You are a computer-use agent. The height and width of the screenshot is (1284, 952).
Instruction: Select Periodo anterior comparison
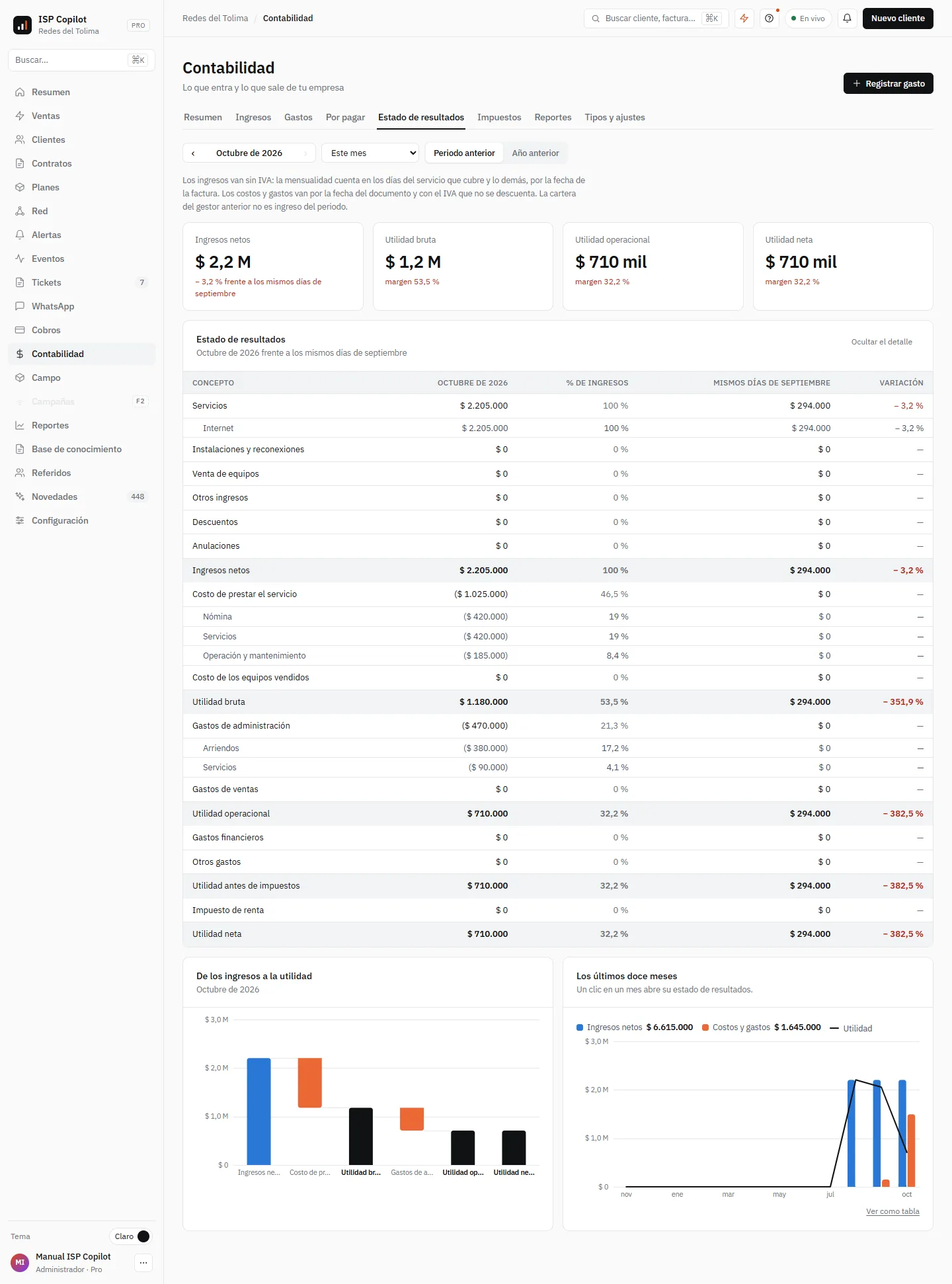pos(464,153)
